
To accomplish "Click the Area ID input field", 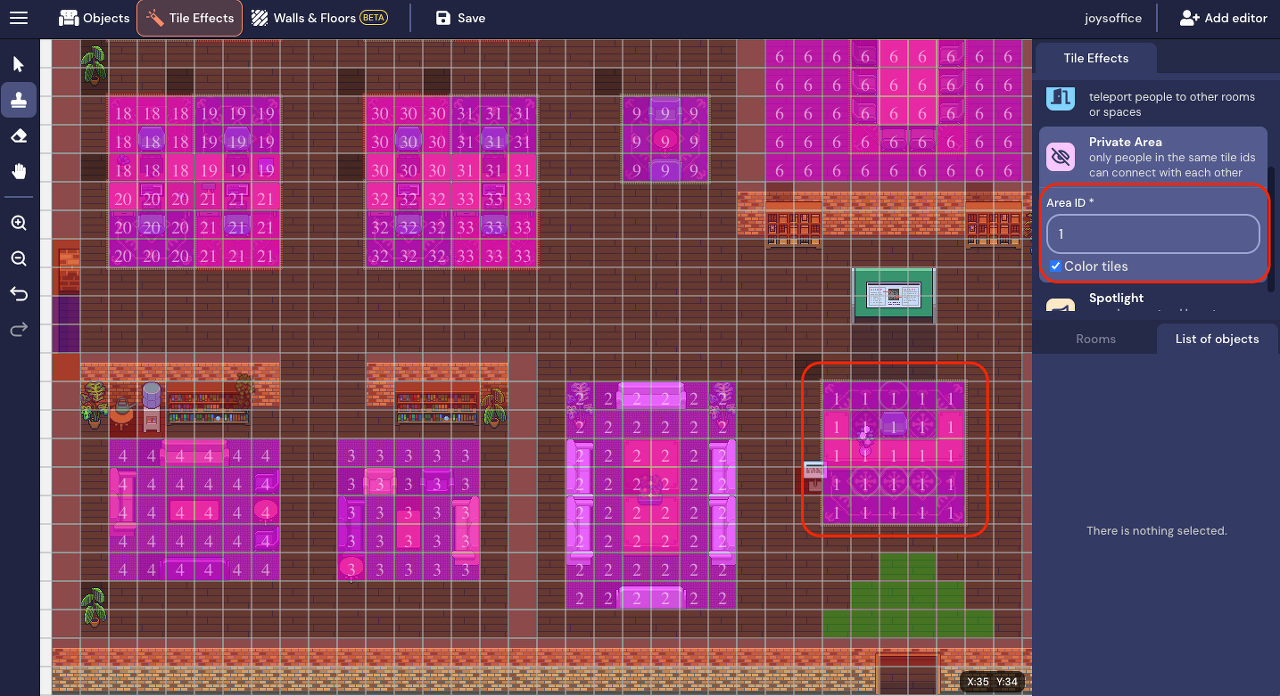I will tap(1153, 234).
